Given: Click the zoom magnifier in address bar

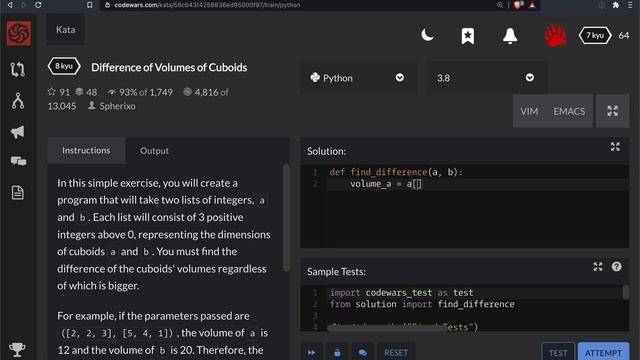Looking at the screenshot, I should (500, 5).
